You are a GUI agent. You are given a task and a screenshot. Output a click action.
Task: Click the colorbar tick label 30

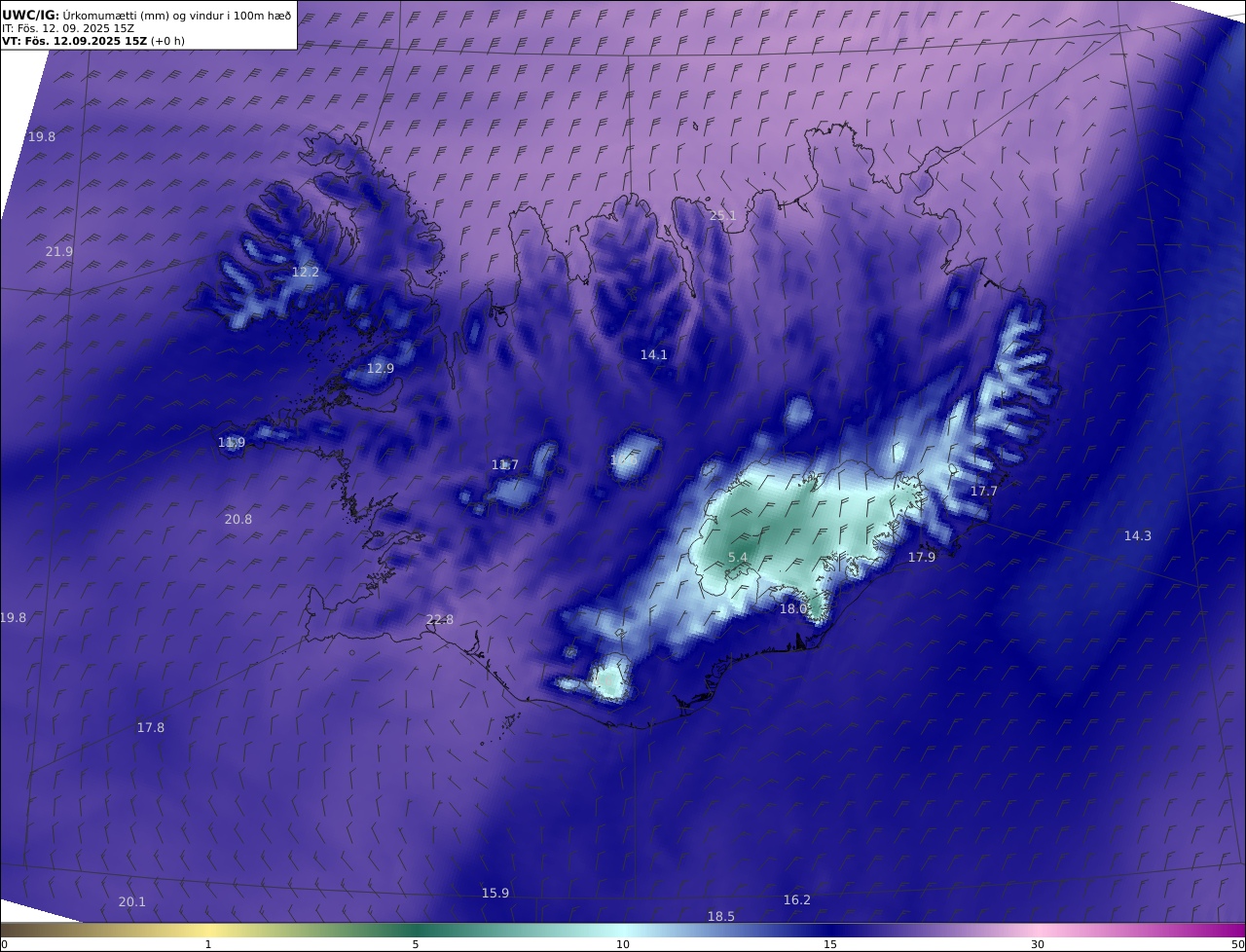(1038, 944)
